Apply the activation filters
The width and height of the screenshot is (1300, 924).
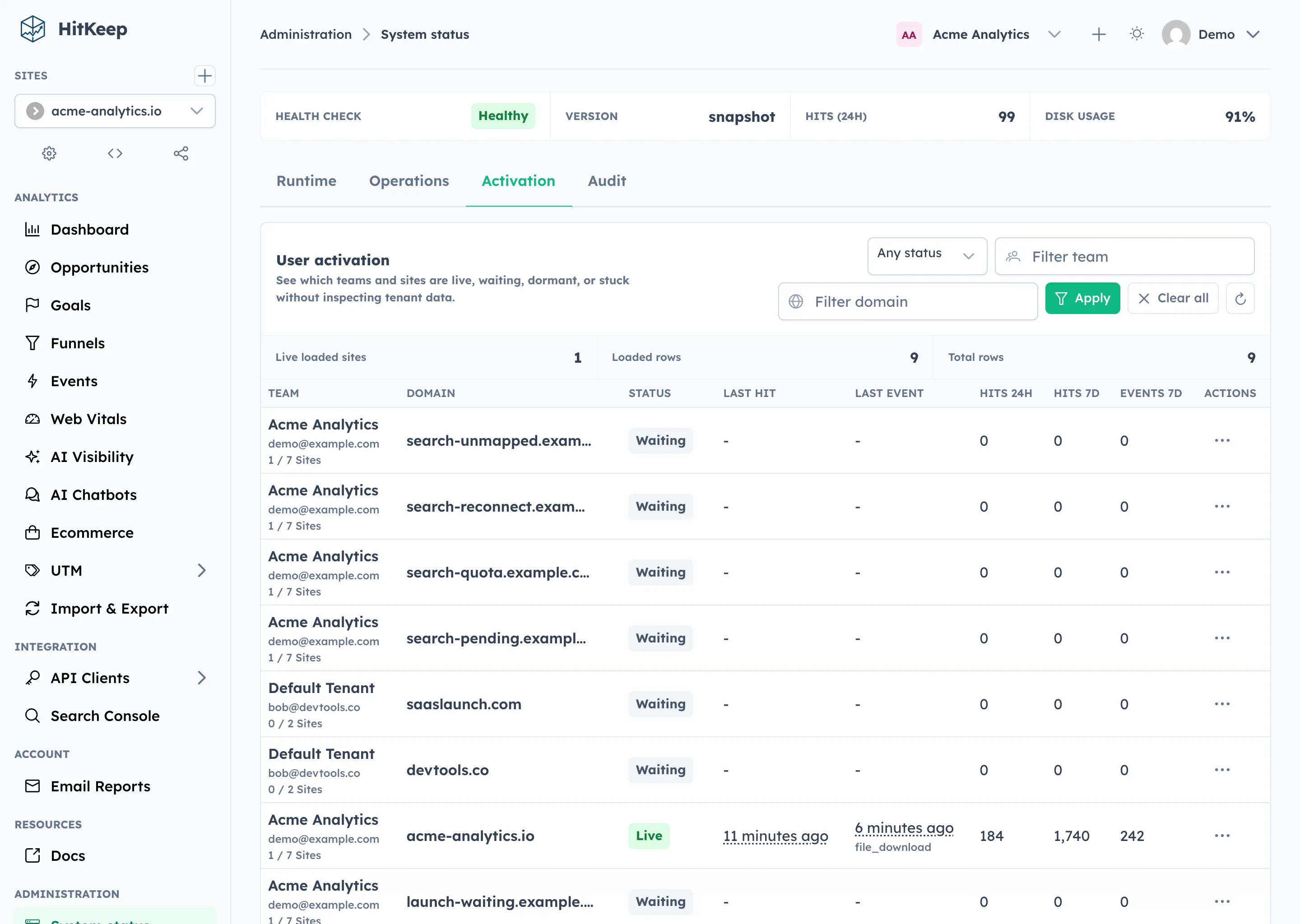[1082, 299]
